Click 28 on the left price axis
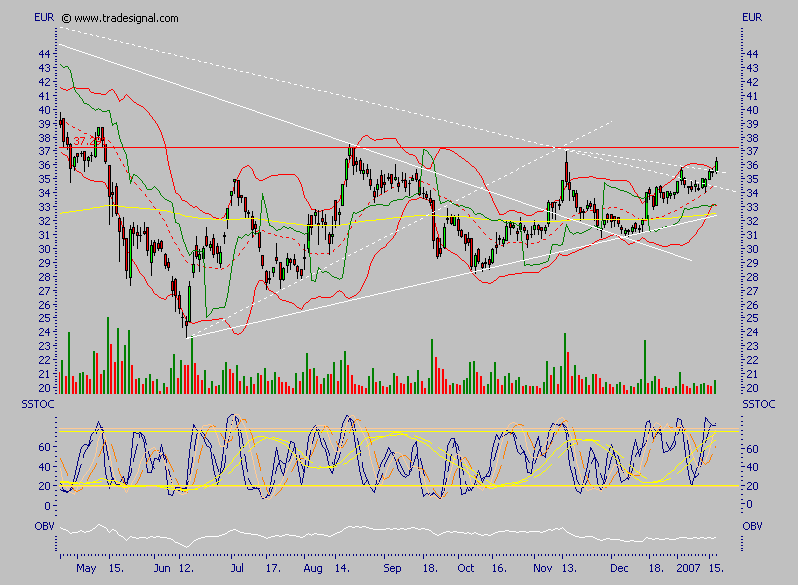The height and width of the screenshot is (585, 798). 44,277
